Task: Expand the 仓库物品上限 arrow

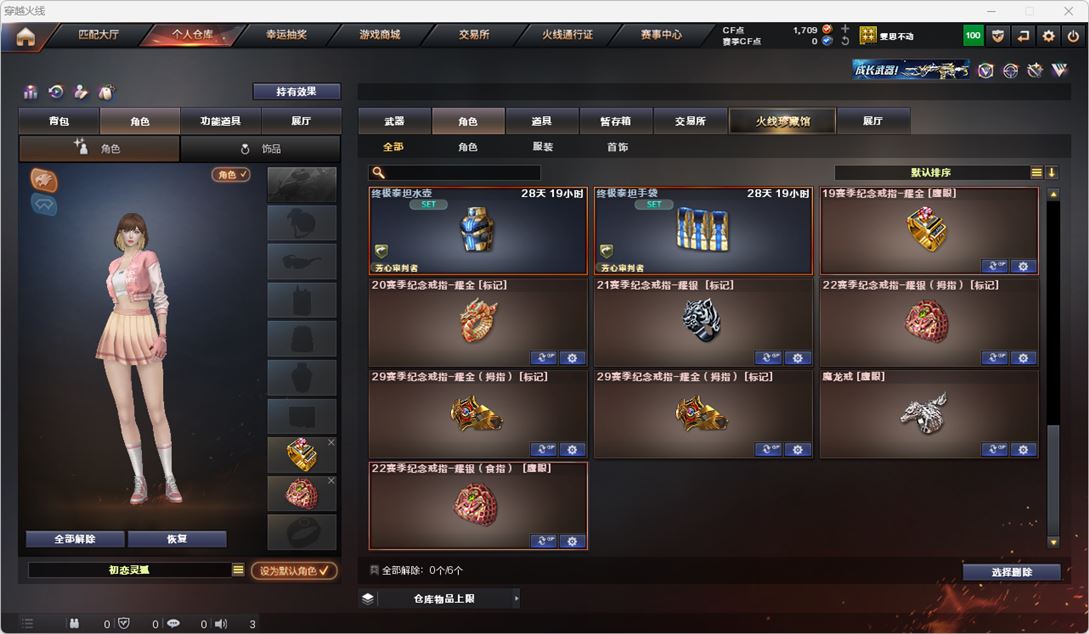Action: [x=516, y=598]
